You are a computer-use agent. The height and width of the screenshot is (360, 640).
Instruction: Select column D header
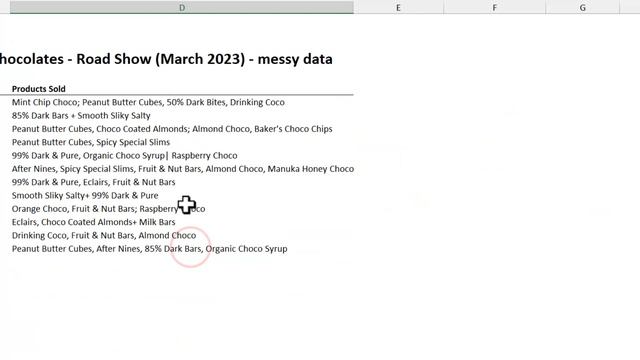coord(182,7)
